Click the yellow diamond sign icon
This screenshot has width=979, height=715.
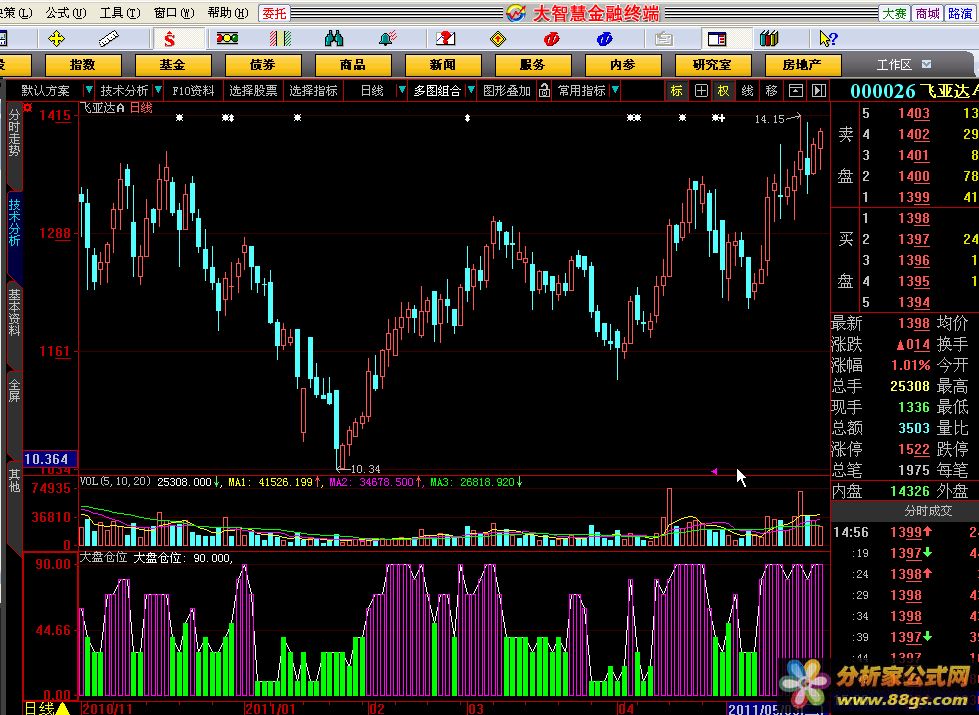point(498,39)
